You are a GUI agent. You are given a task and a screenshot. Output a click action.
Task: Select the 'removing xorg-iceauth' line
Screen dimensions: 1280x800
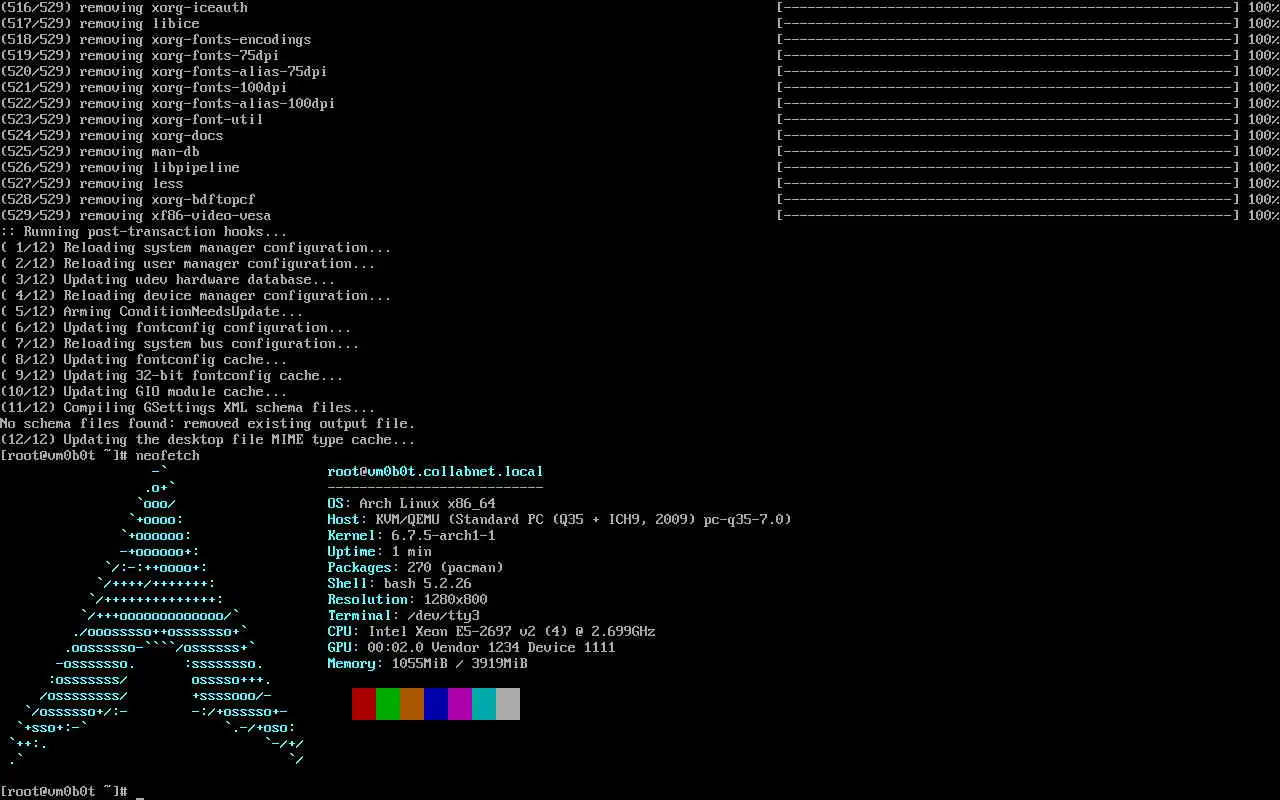click(x=124, y=8)
